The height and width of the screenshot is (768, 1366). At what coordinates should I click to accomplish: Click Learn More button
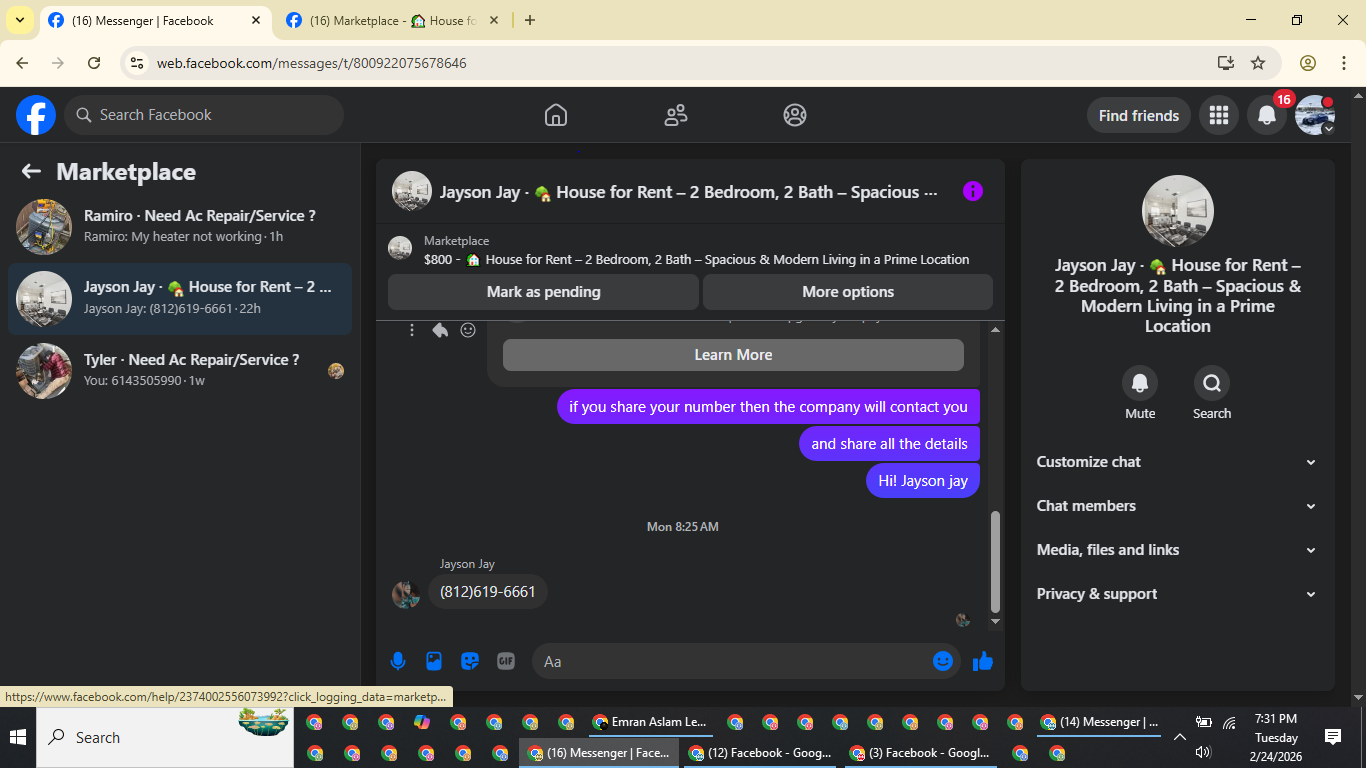[x=733, y=355]
